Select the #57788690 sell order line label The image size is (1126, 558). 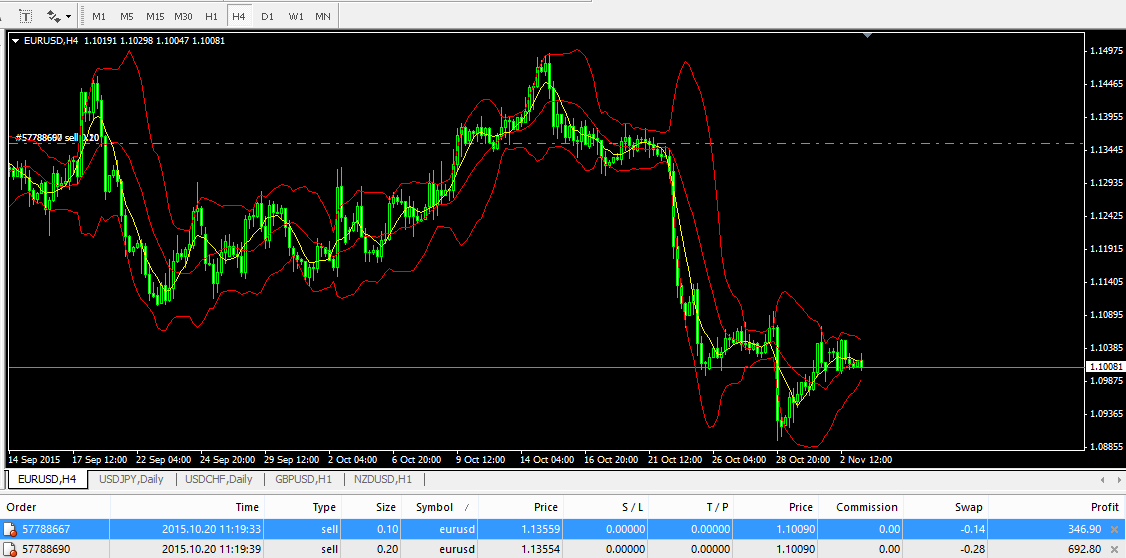(x=57, y=136)
